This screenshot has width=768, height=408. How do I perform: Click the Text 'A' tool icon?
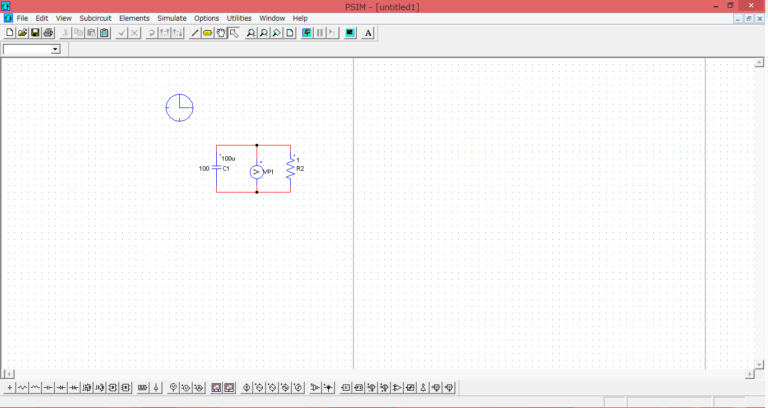[368, 33]
